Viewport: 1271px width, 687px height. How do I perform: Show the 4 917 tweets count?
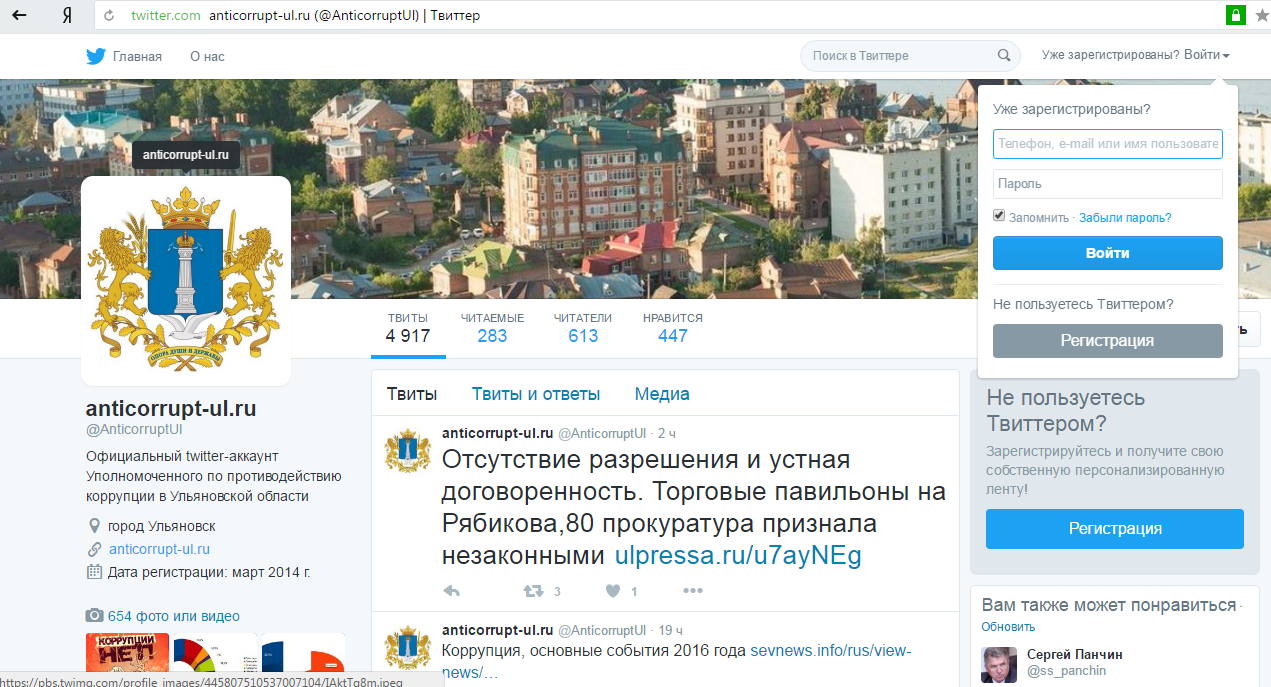coord(408,327)
